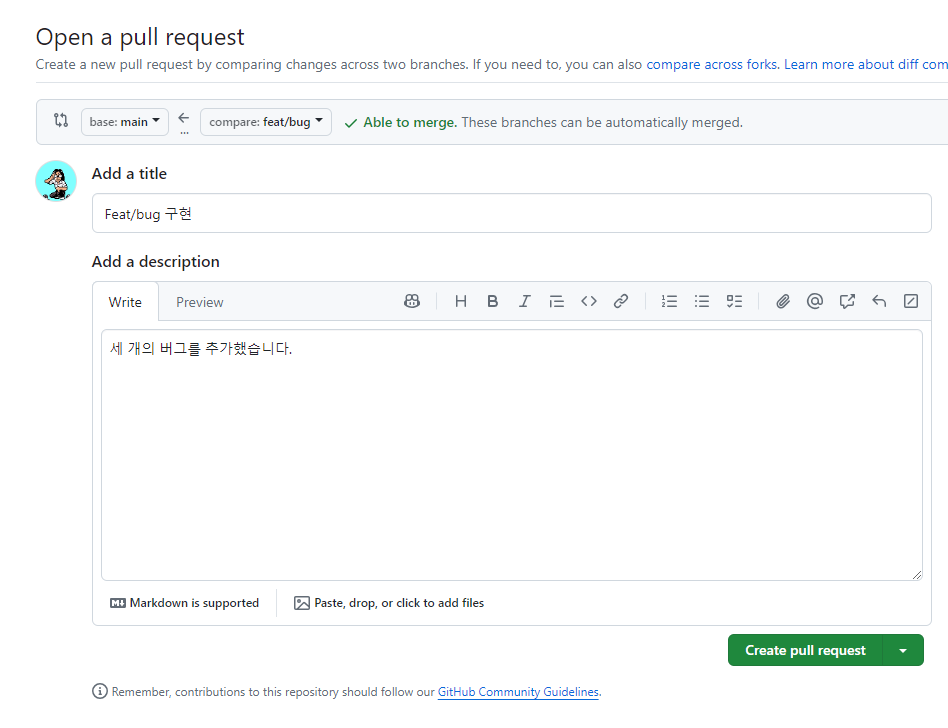The width and height of the screenshot is (948, 728).
Task: Add a numbered list
Action: pyautogui.click(x=669, y=300)
